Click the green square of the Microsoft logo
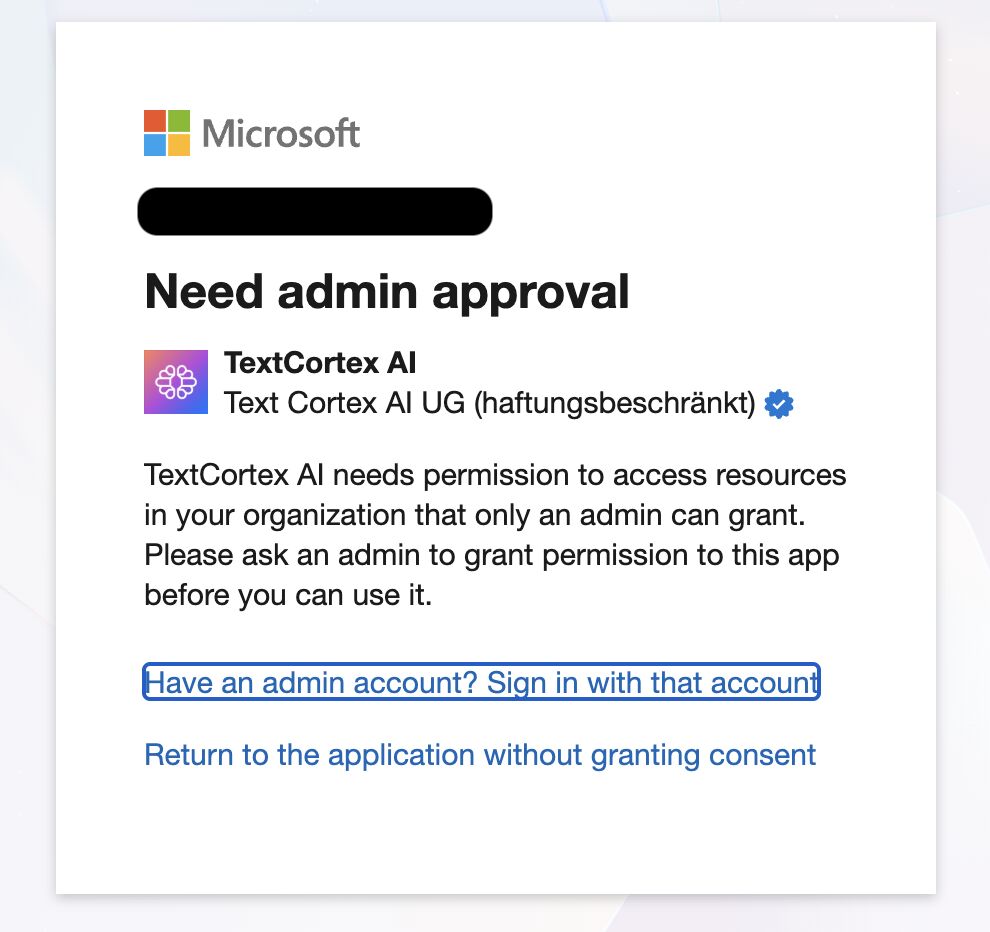 click(x=178, y=121)
